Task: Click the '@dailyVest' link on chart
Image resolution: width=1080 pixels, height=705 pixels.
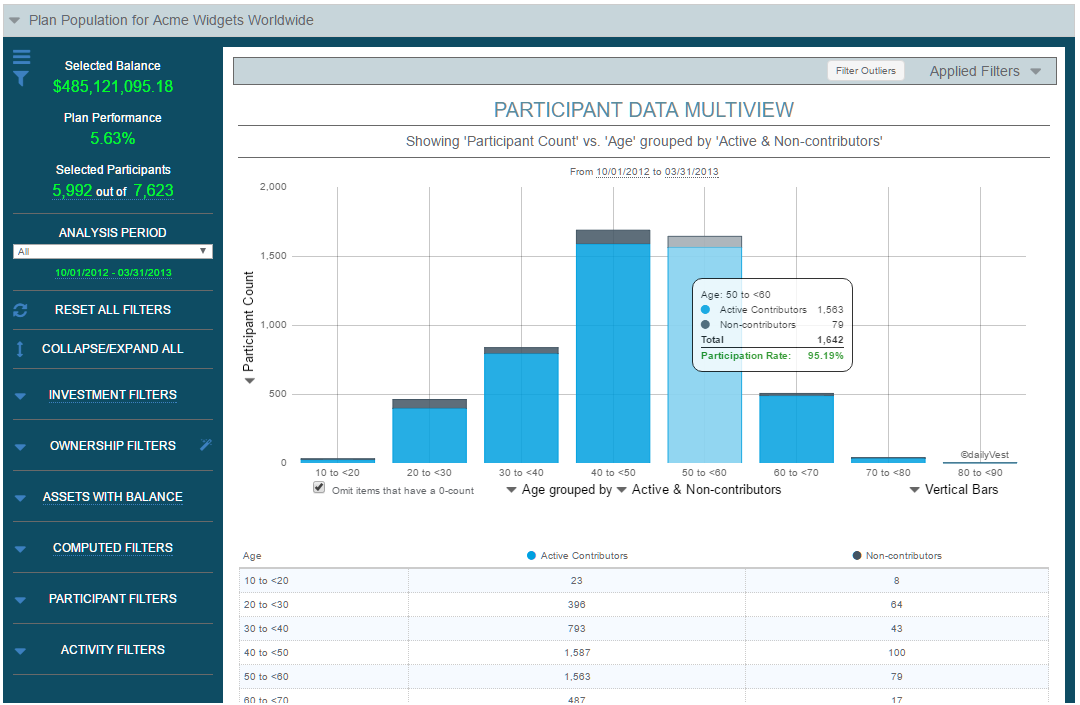Action: point(983,453)
